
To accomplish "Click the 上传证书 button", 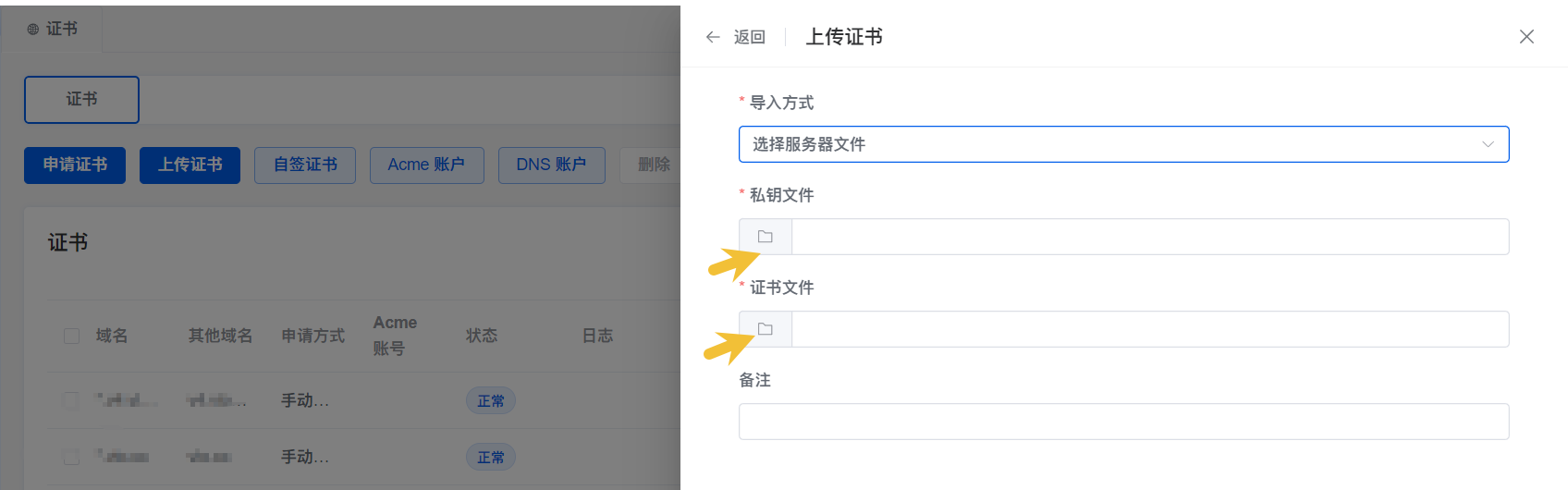I will [x=190, y=165].
